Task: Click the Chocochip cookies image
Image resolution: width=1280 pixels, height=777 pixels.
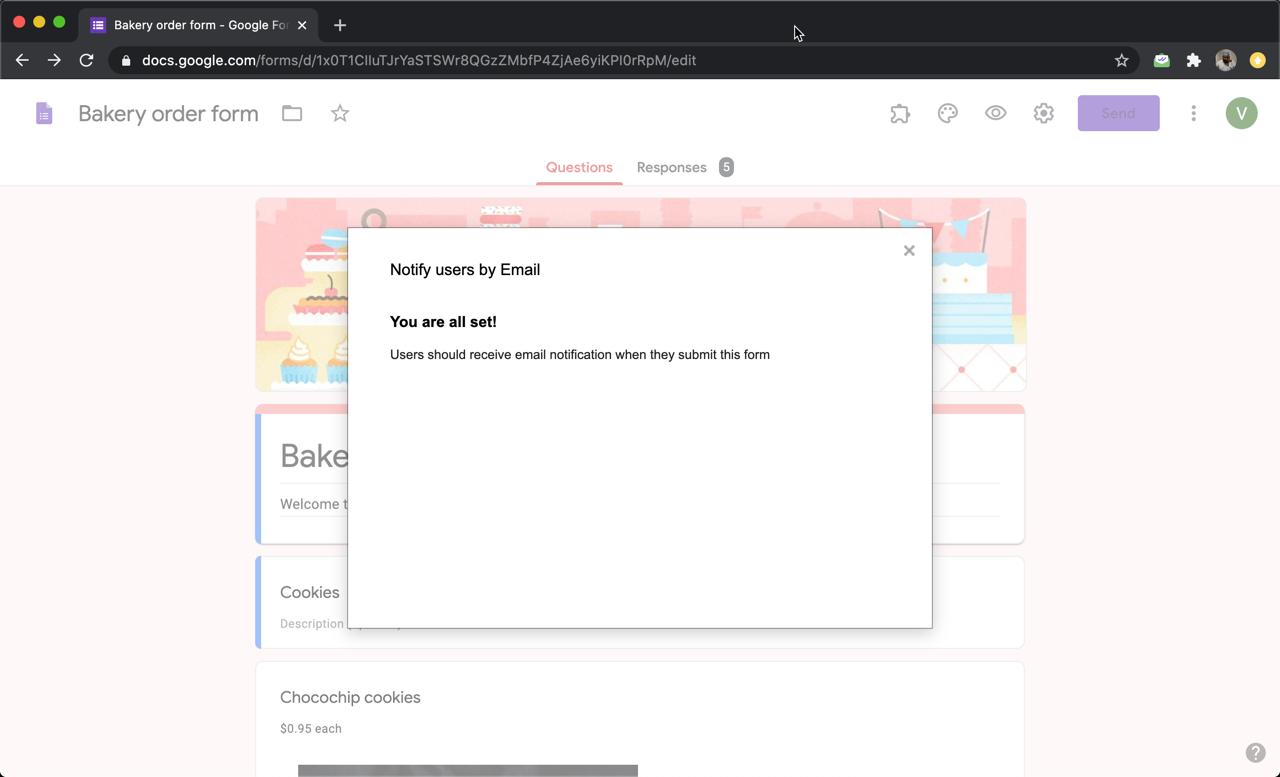Action: click(x=467, y=770)
